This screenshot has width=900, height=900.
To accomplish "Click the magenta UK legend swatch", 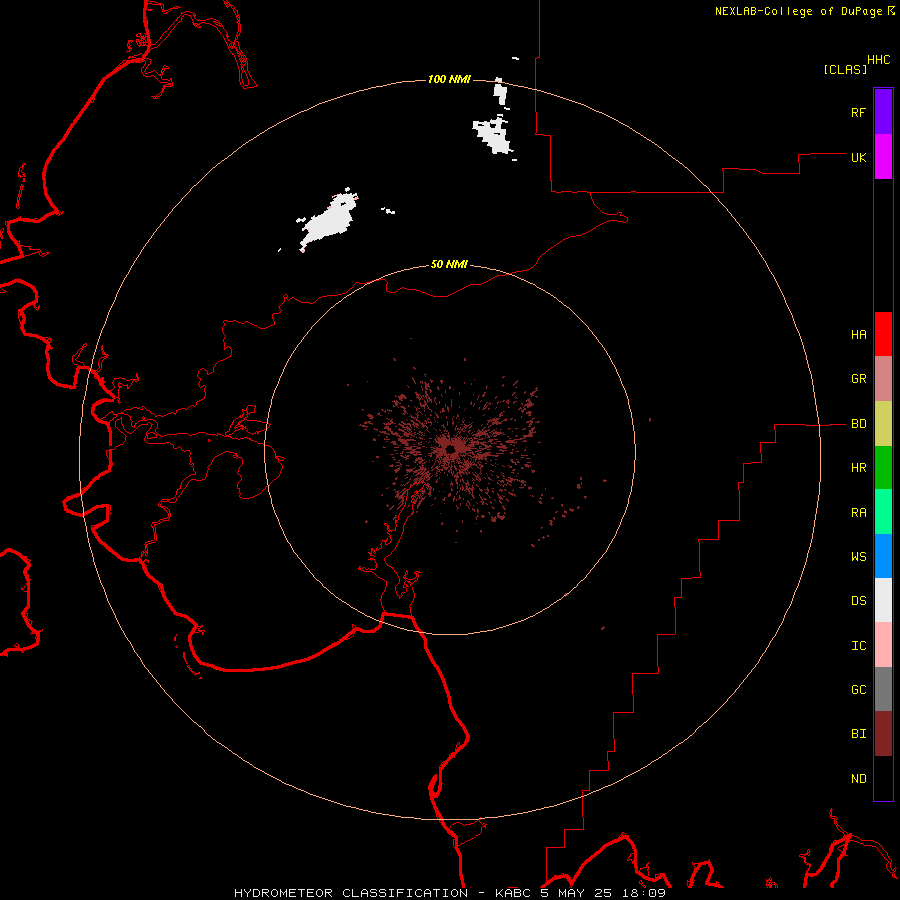I will click(883, 157).
